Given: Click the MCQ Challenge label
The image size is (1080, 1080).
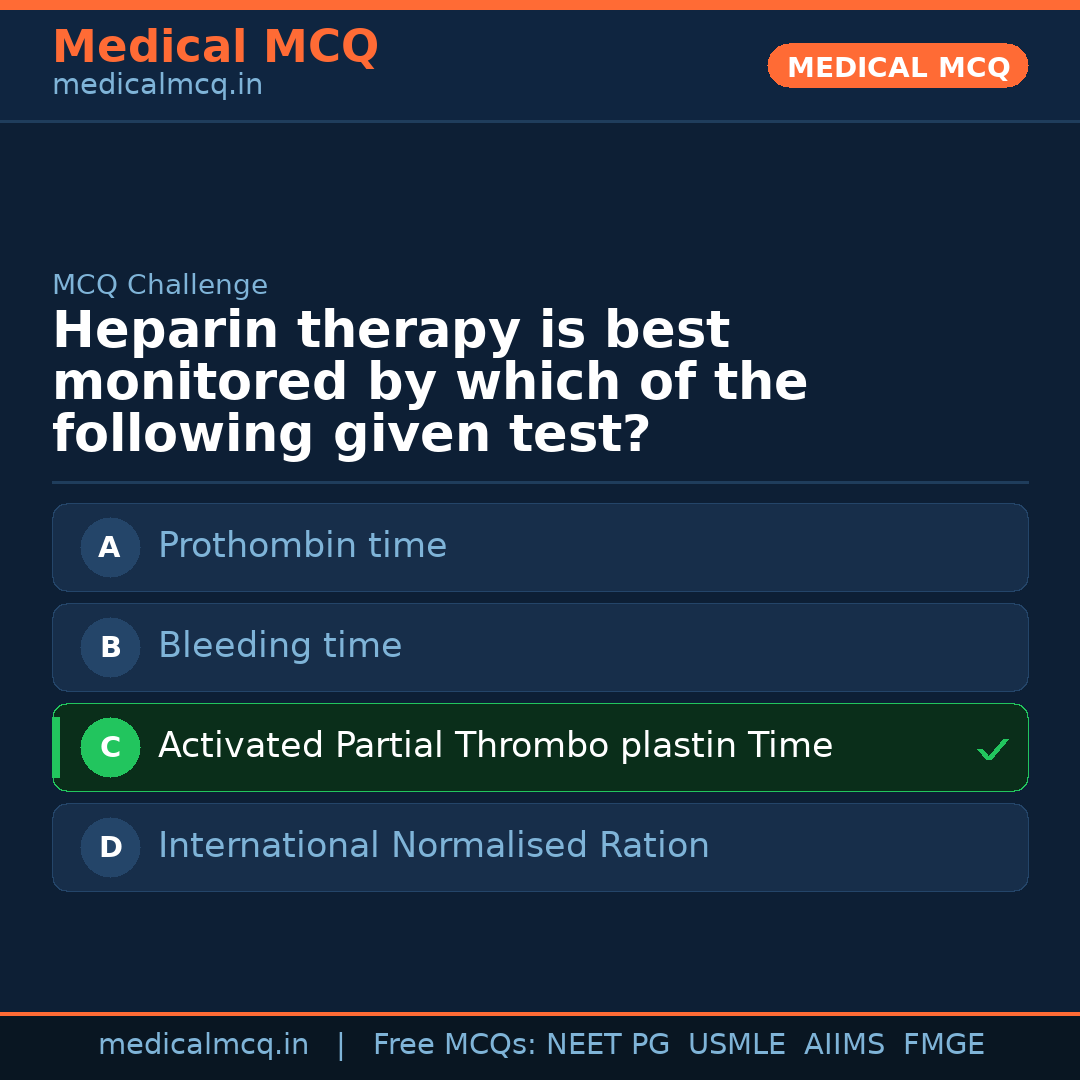Looking at the screenshot, I should [x=160, y=285].
